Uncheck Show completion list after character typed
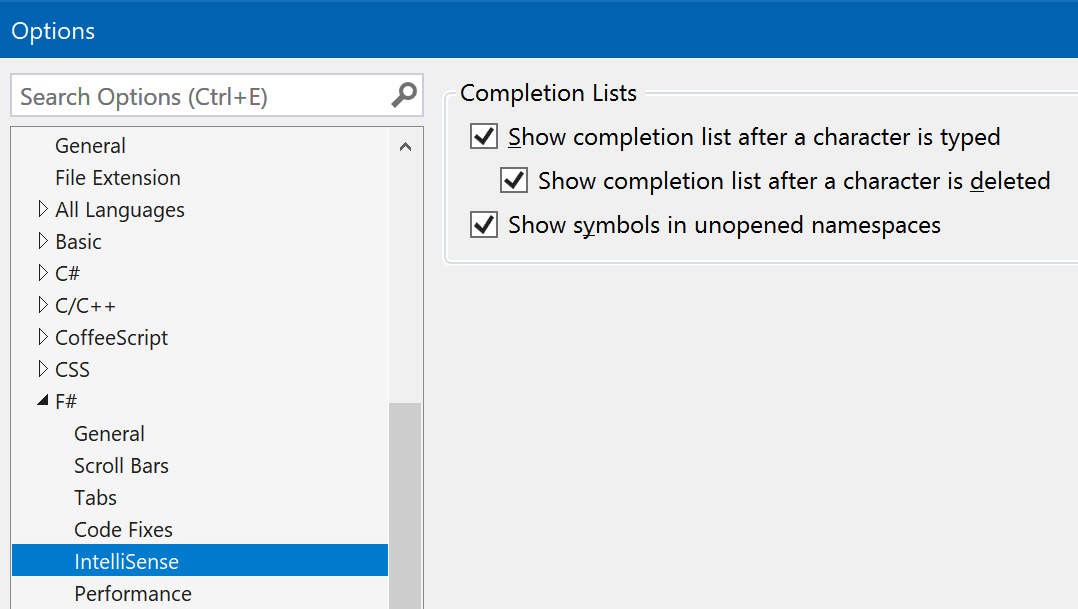1078x609 pixels. coord(484,136)
